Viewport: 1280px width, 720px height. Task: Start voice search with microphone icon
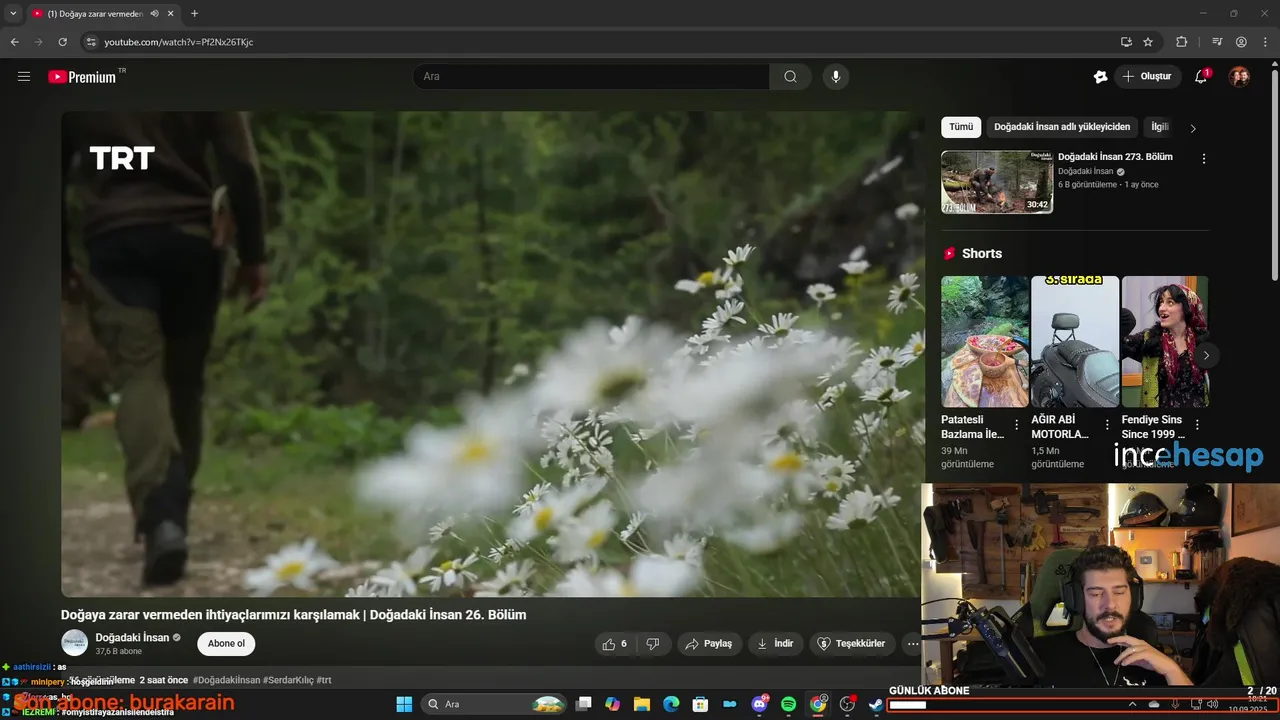(x=836, y=76)
